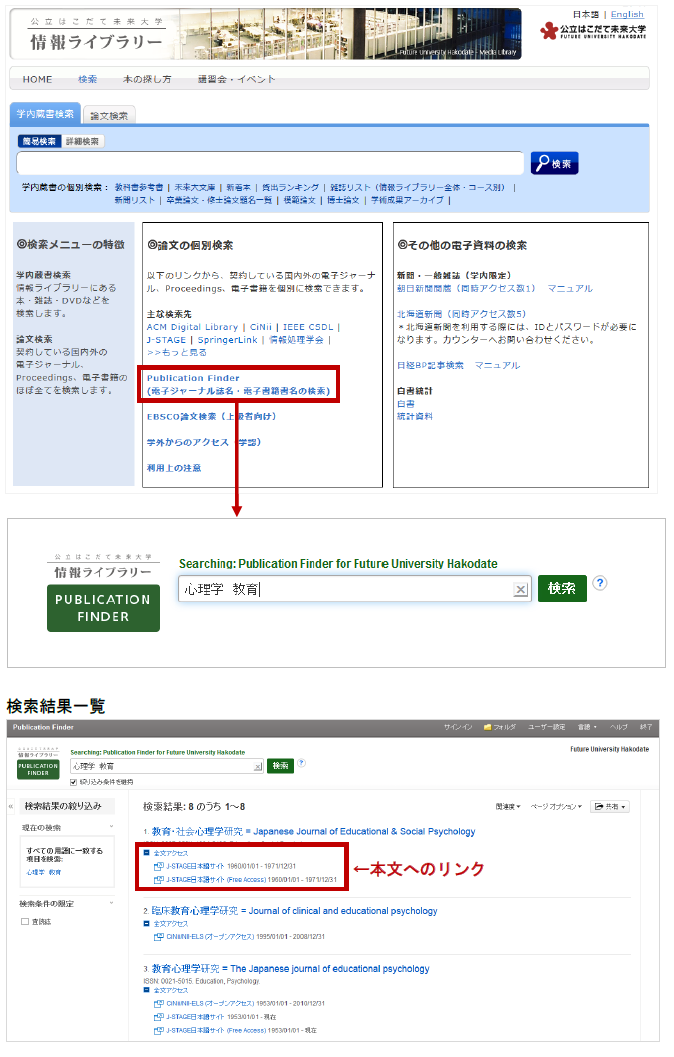
Task: Open J-STAGE link in 主な検索先
Action: point(166,340)
